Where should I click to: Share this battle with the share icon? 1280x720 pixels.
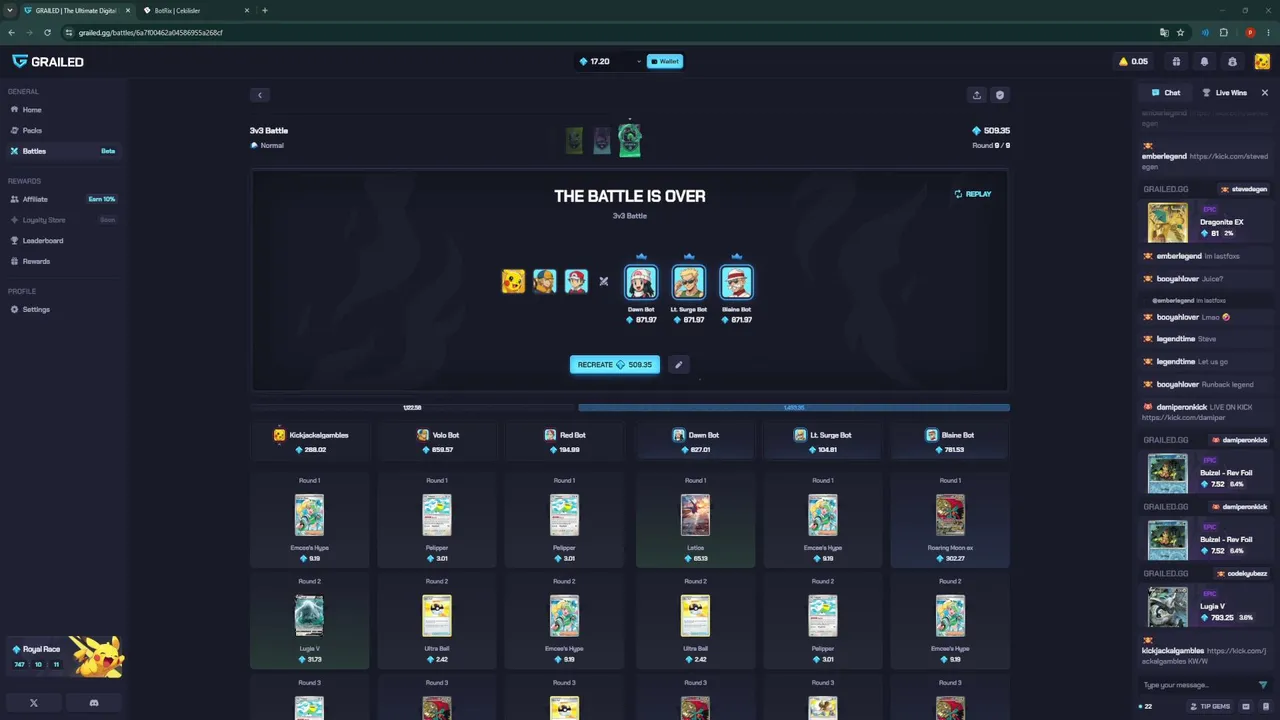pyautogui.click(x=977, y=95)
